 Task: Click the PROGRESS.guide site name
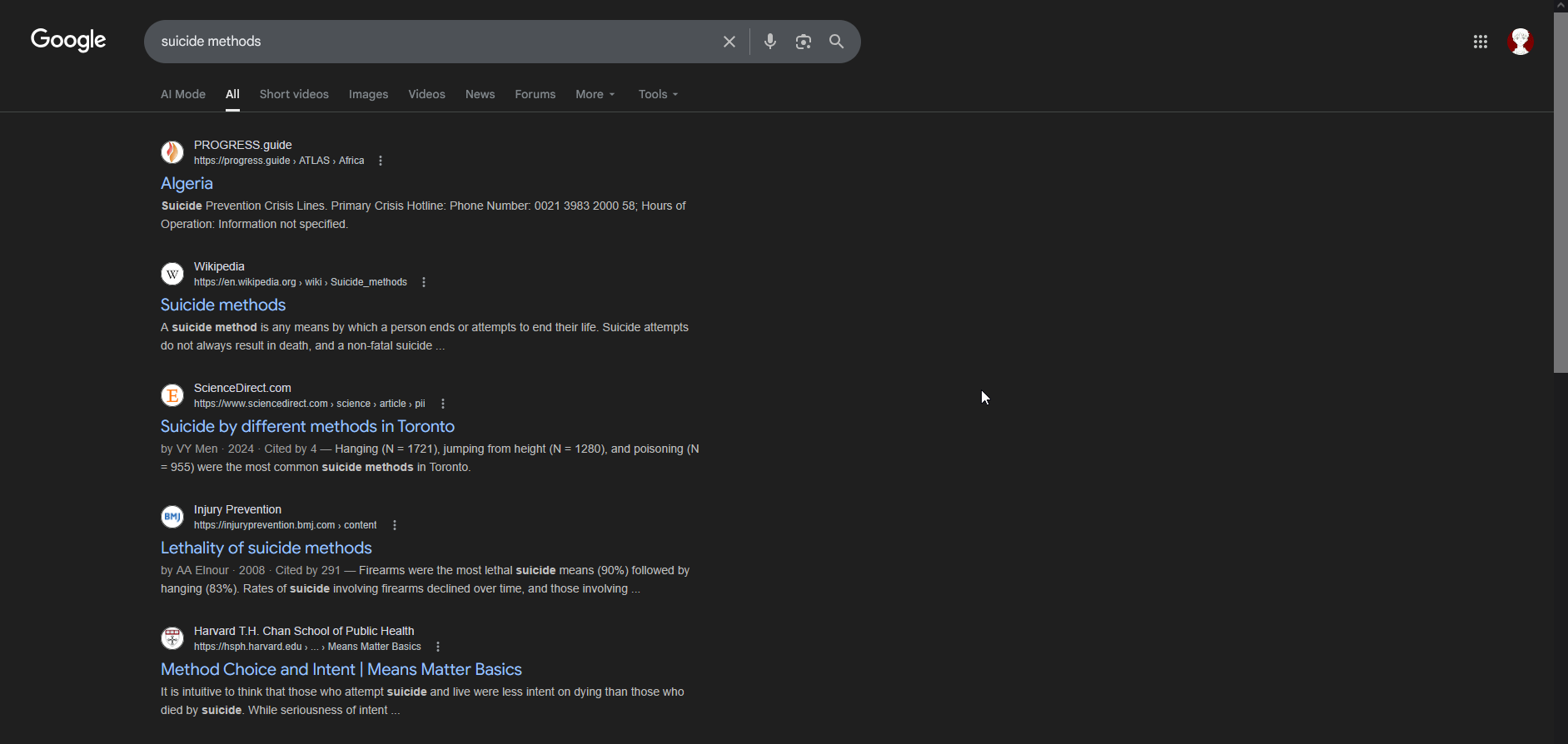click(x=243, y=145)
